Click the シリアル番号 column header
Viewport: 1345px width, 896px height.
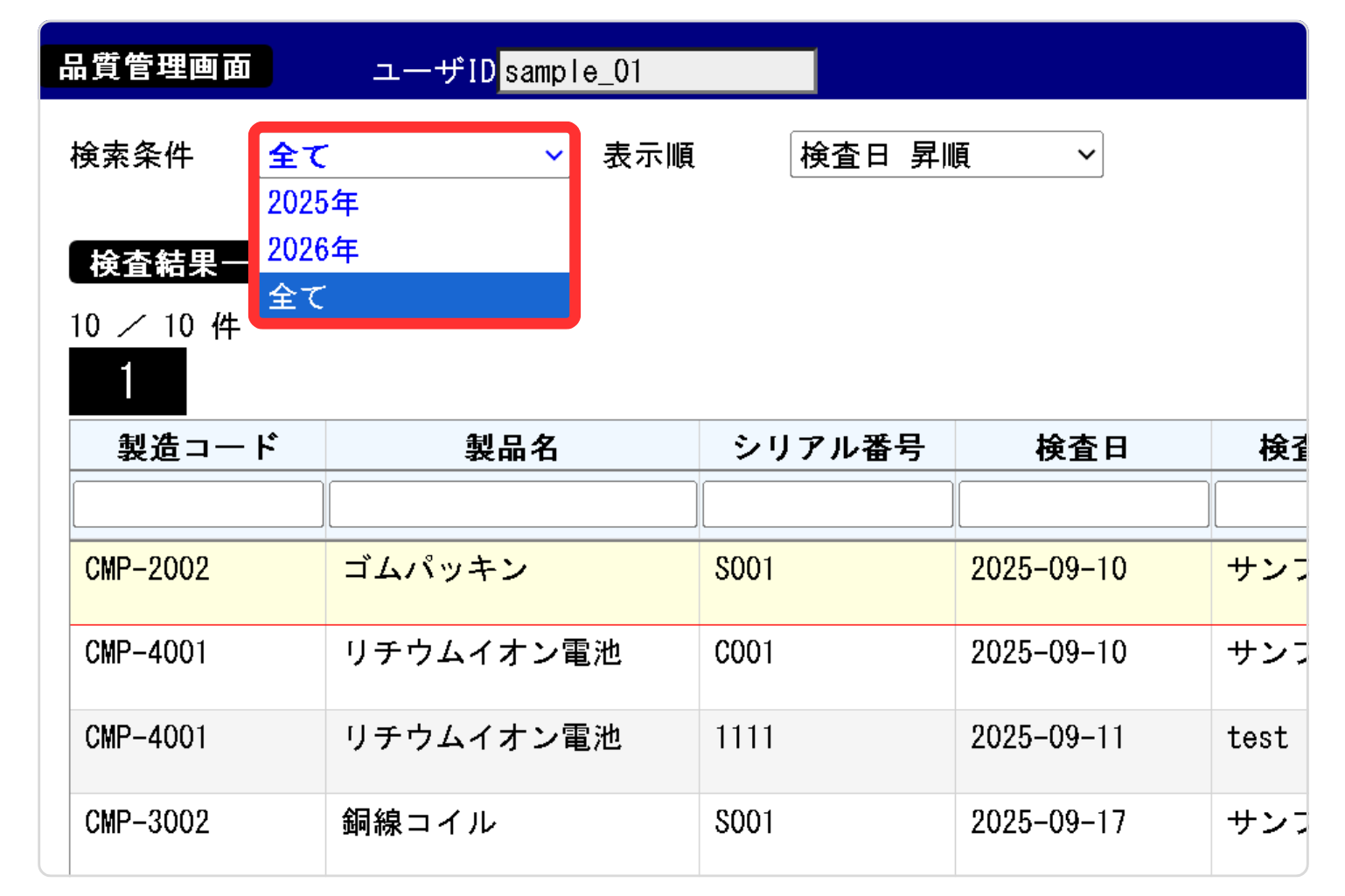click(x=827, y=447)
